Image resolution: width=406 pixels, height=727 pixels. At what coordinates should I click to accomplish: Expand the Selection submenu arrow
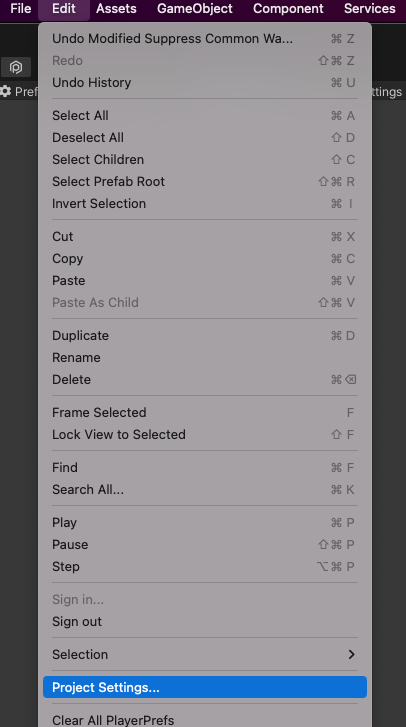351,654
